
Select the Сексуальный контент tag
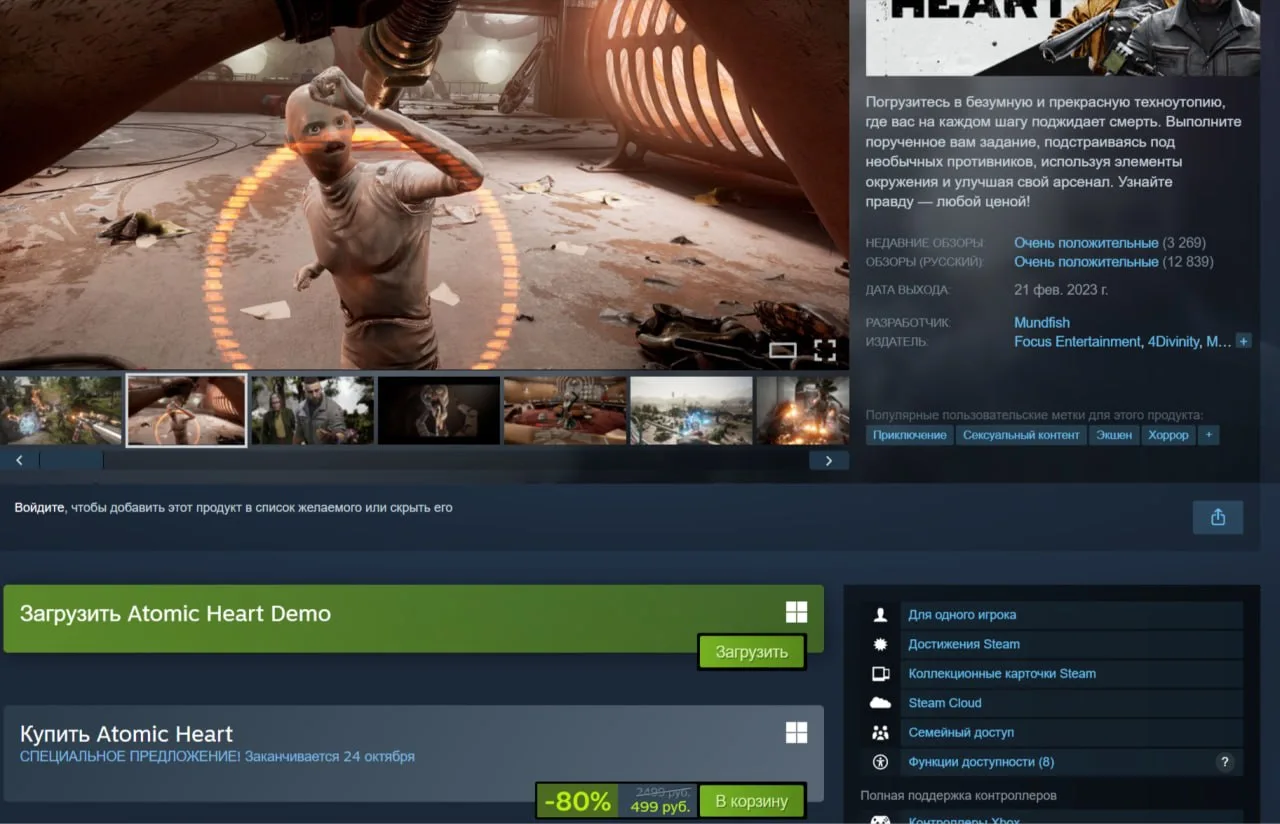click(x=1021, y=435)
